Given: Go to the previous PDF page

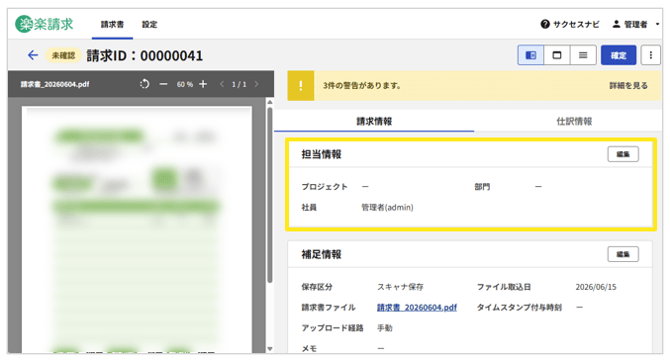Looking at the screenshot, I should [x=222, y=84].
